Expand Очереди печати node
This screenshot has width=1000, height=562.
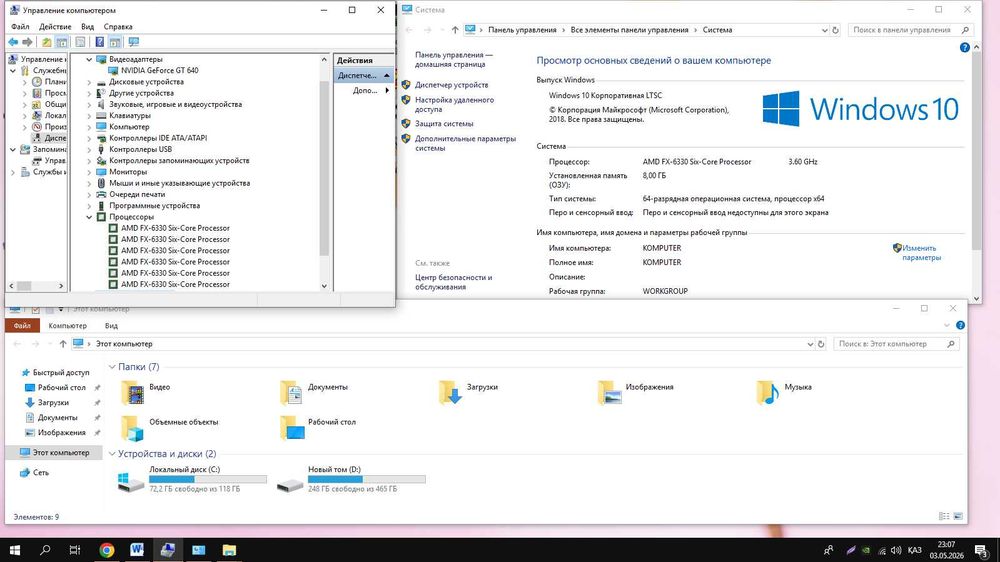tap(89, 195)
